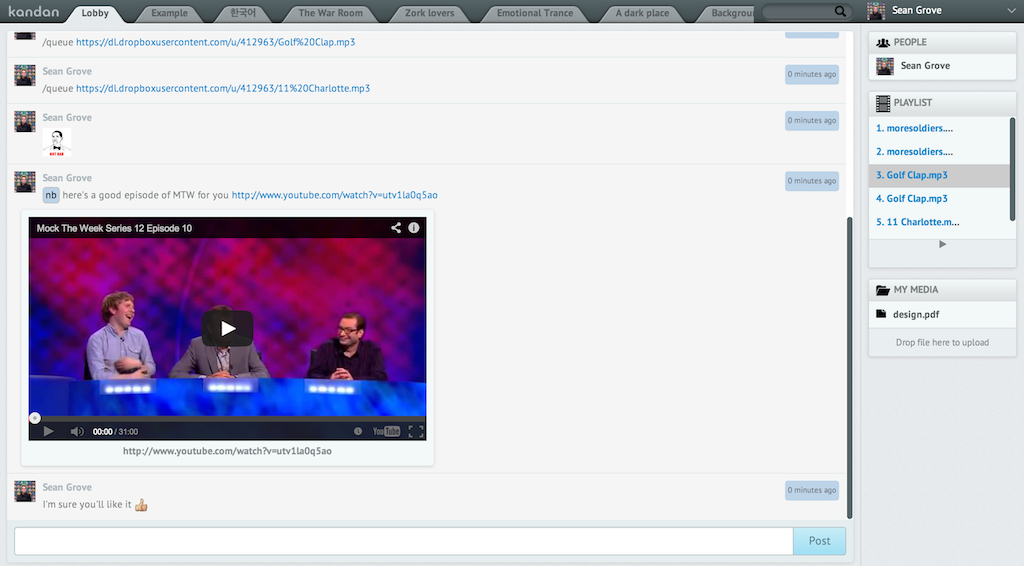Switch to the Example tab
Screen dimensions: 1024x566
coord(169,13)
